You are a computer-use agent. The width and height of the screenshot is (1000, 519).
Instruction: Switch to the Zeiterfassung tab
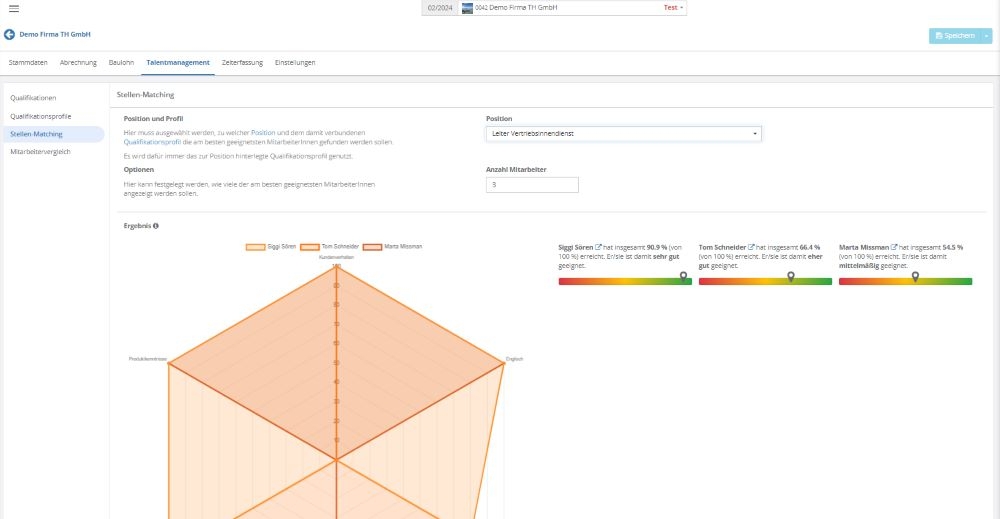pyautogui.click(x=242, y=62)
